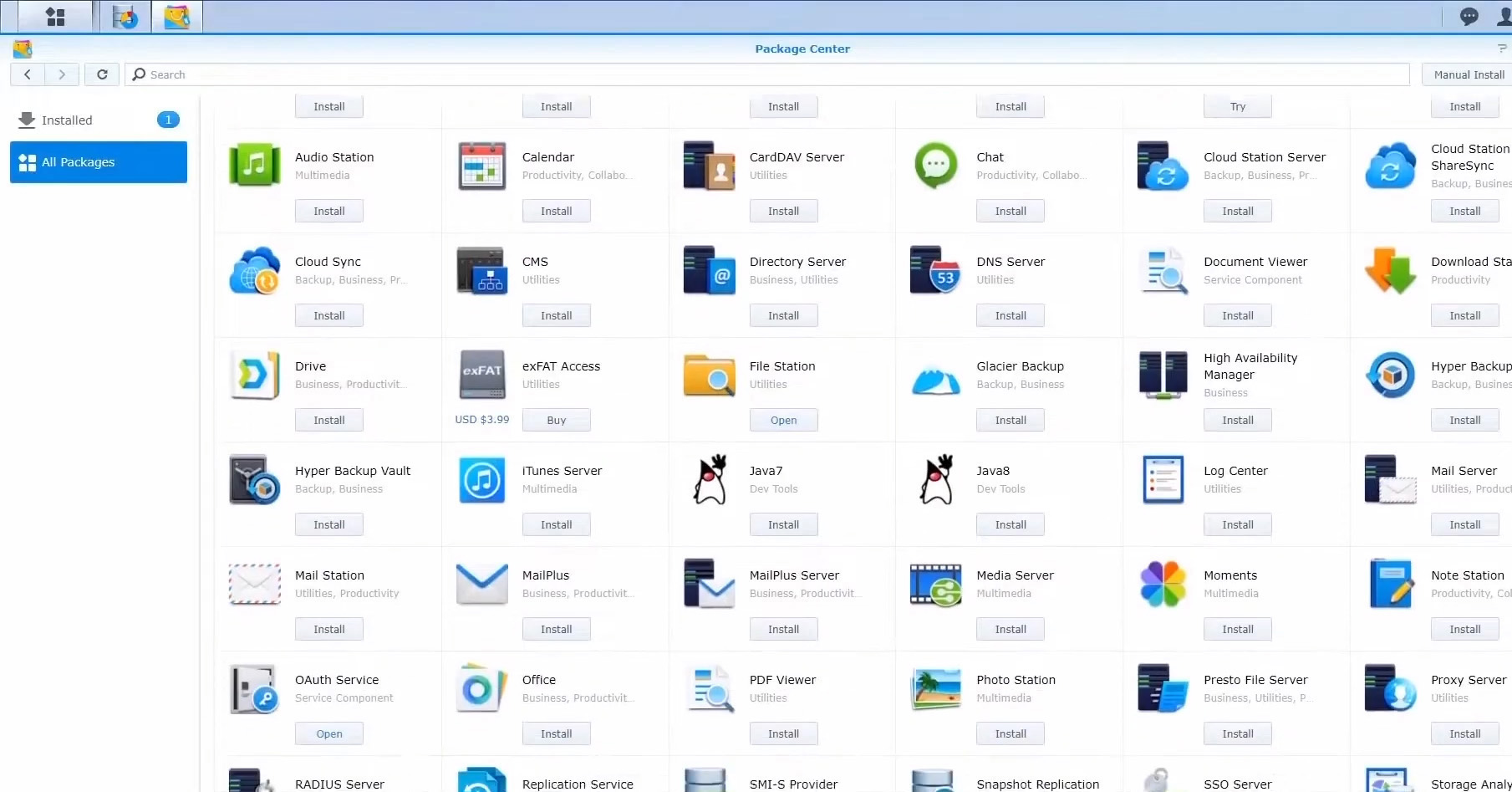Refresh the package list
This screenshot has height=792, width=1512.
[x=102, y=74]
